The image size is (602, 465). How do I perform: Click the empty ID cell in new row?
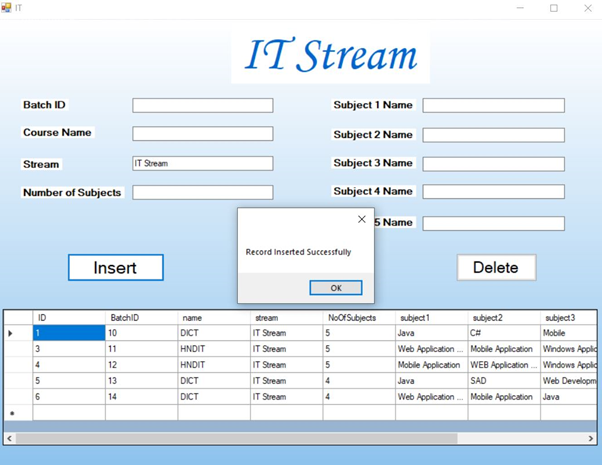pos(69,413)
